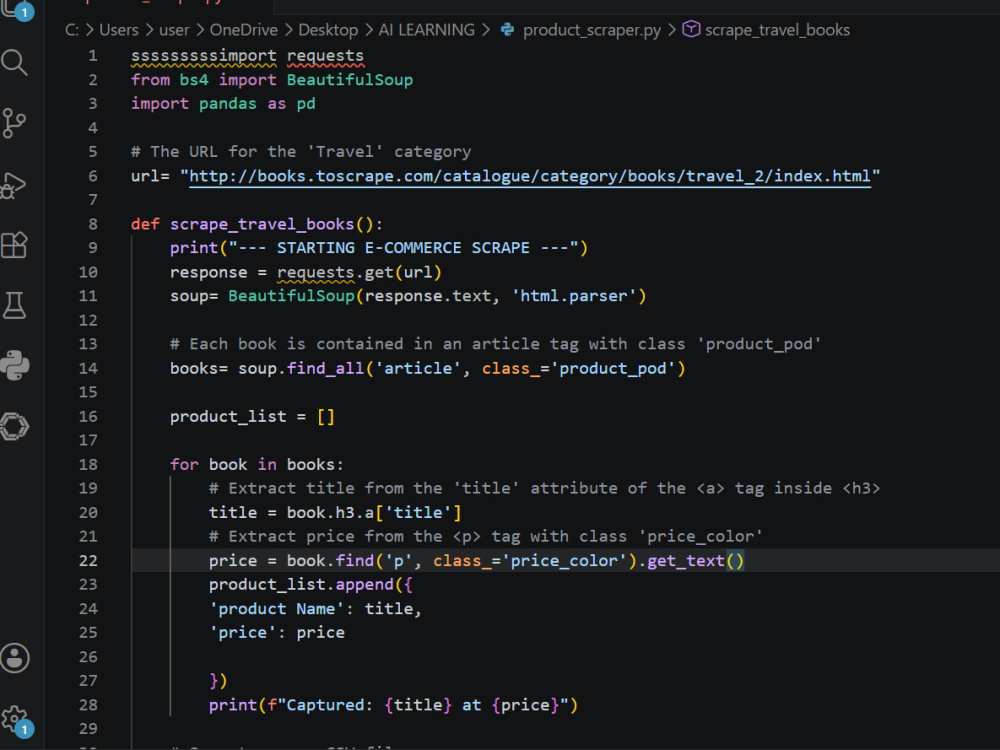Image resolution: width=1000 pixels, height=750 pixels.
Task: Open the Run and Debug view
Action: 14,185
